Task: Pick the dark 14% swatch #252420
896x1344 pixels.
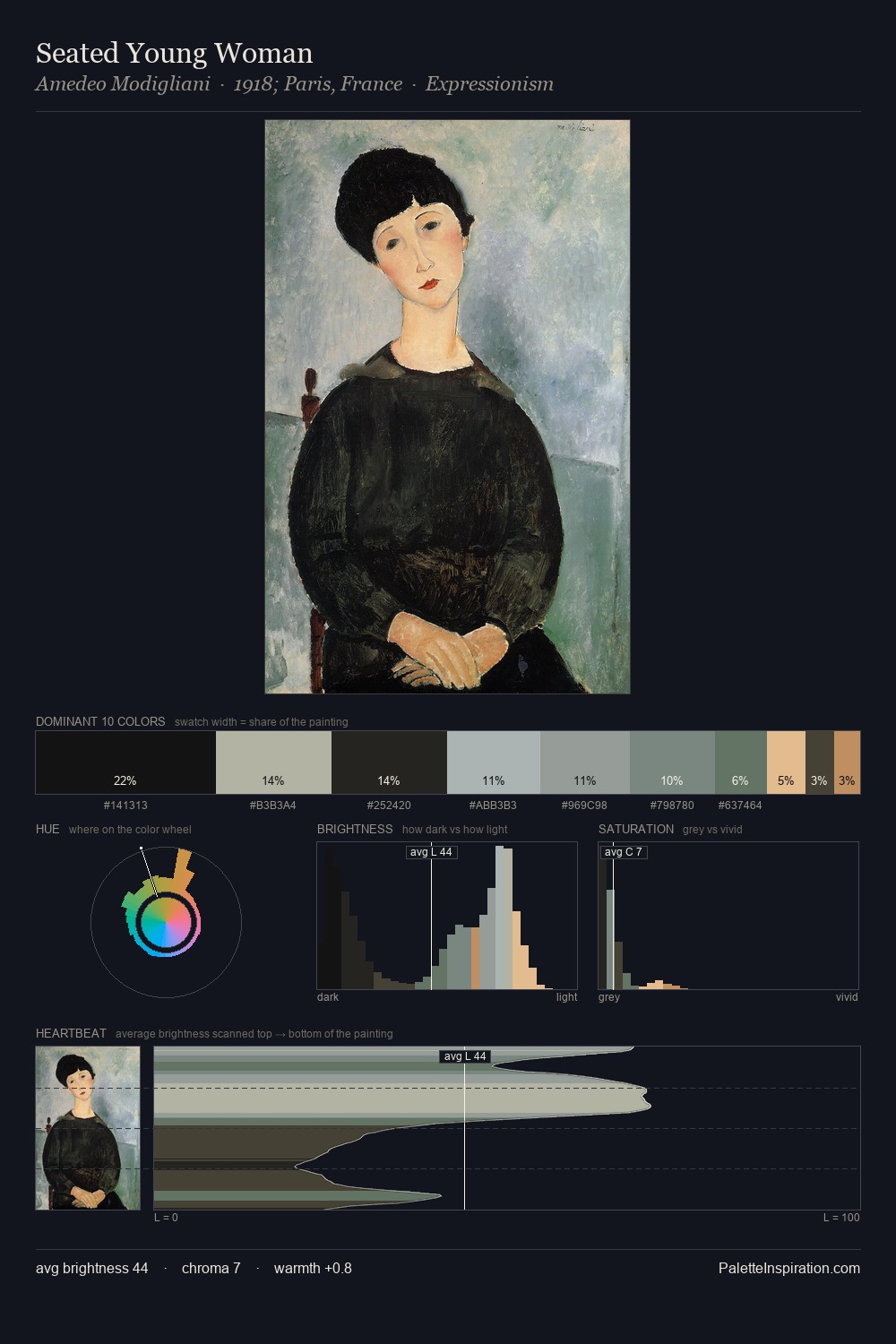Action: point(389,762)
